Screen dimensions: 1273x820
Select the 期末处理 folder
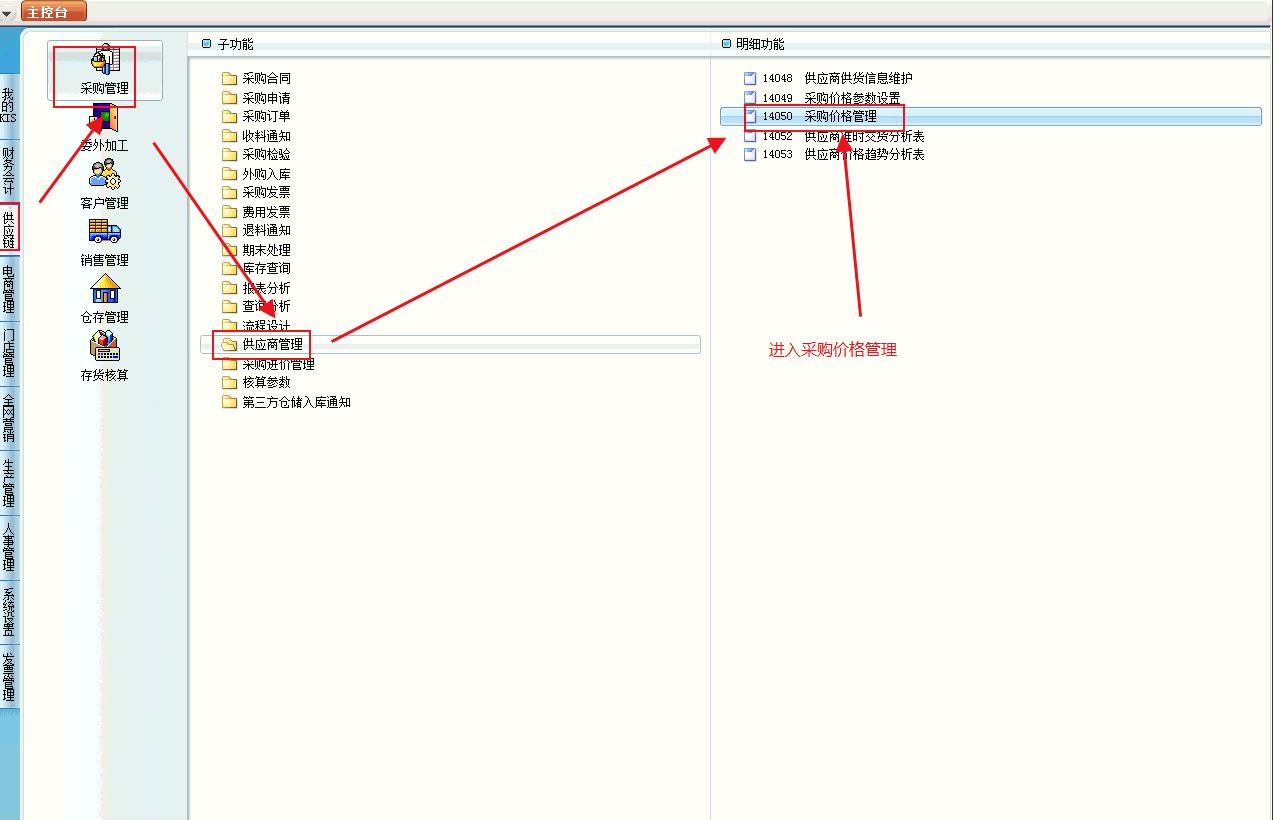[256, 250]
